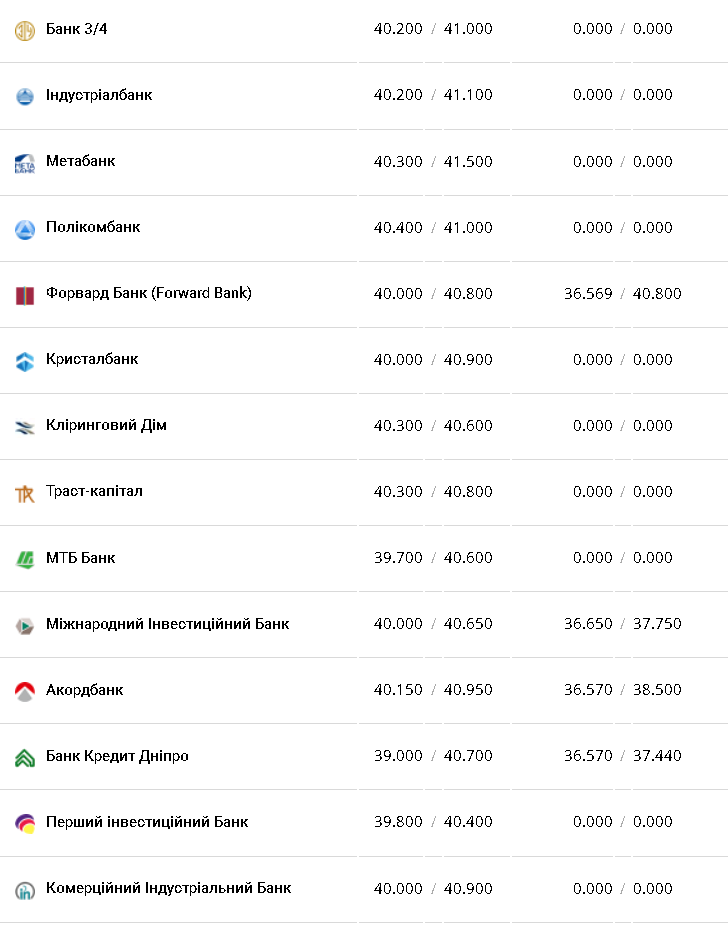This screenshot has width=728, height=925.
Task: Open the Комерційний Індустріальний Банк link
Action: pos(168,888)
